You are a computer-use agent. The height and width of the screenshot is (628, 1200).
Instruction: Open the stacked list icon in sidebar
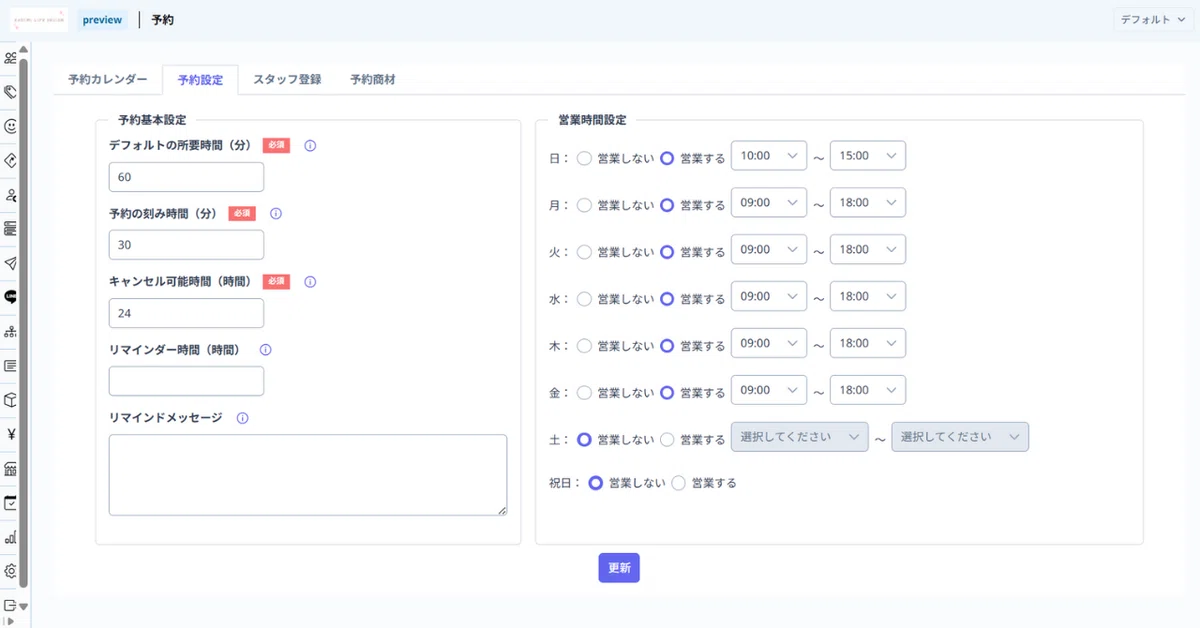click(x=10, y=228)
